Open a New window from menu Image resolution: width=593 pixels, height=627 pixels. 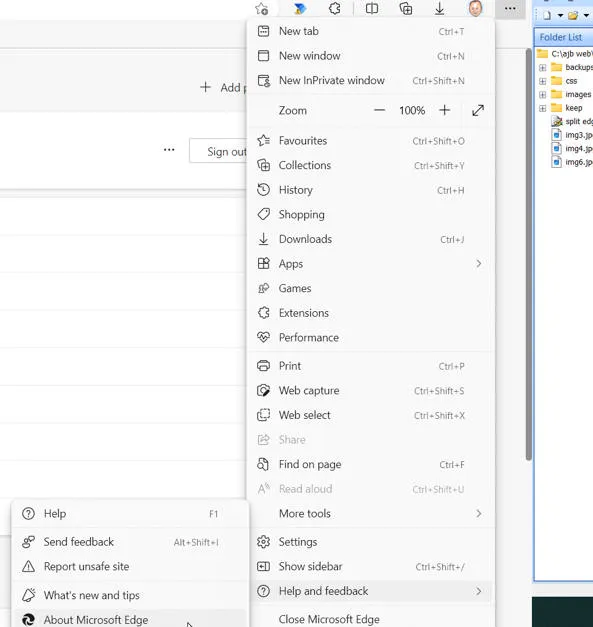pyautogui.click(x=371, y=56)
